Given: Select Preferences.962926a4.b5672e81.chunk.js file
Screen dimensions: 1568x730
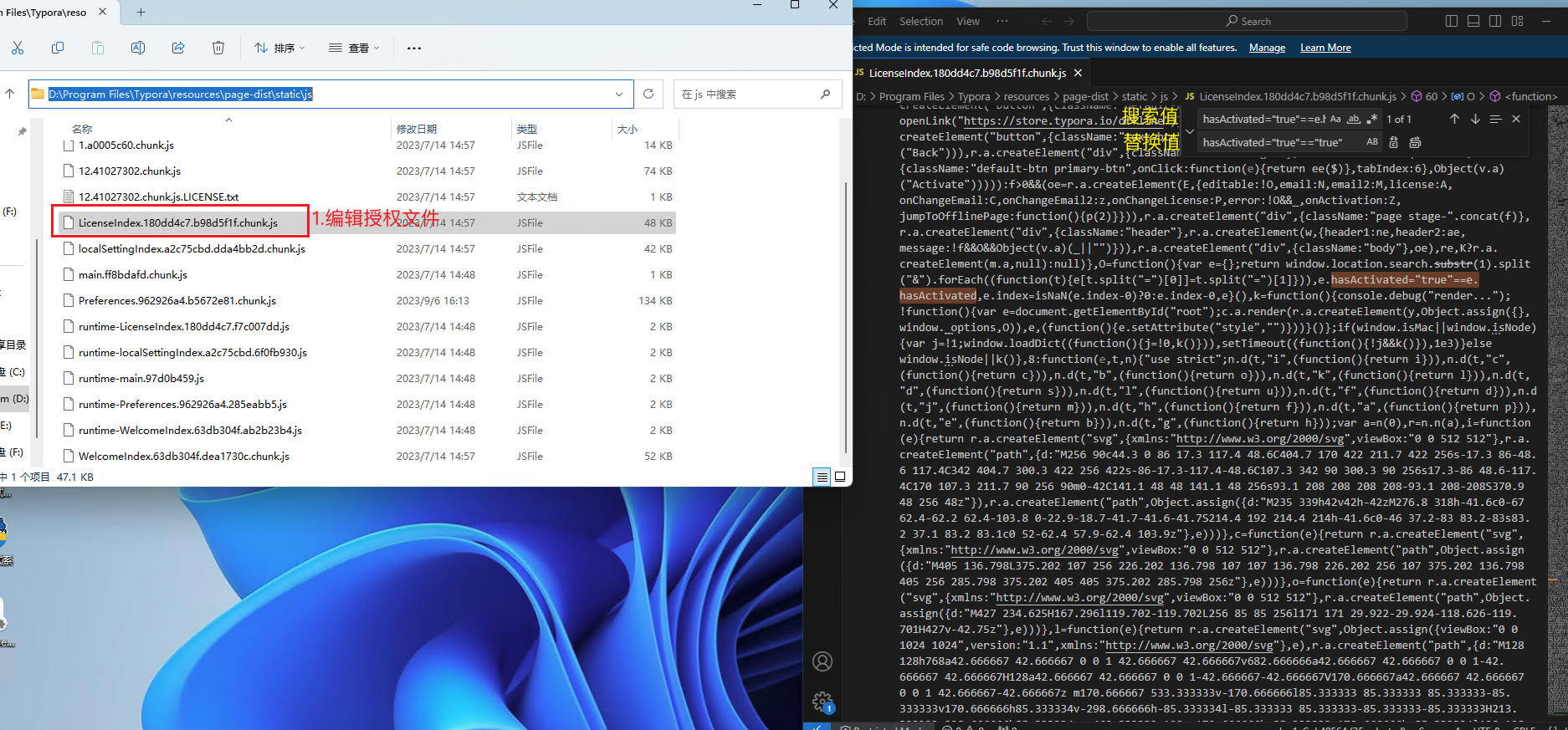Looking at the screenshot, I should pyautogui.click(x=177, y=301).
